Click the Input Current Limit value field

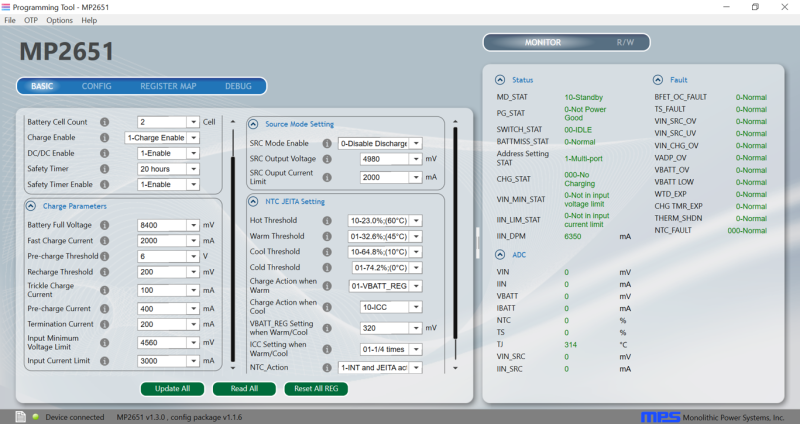coord(162,361)
